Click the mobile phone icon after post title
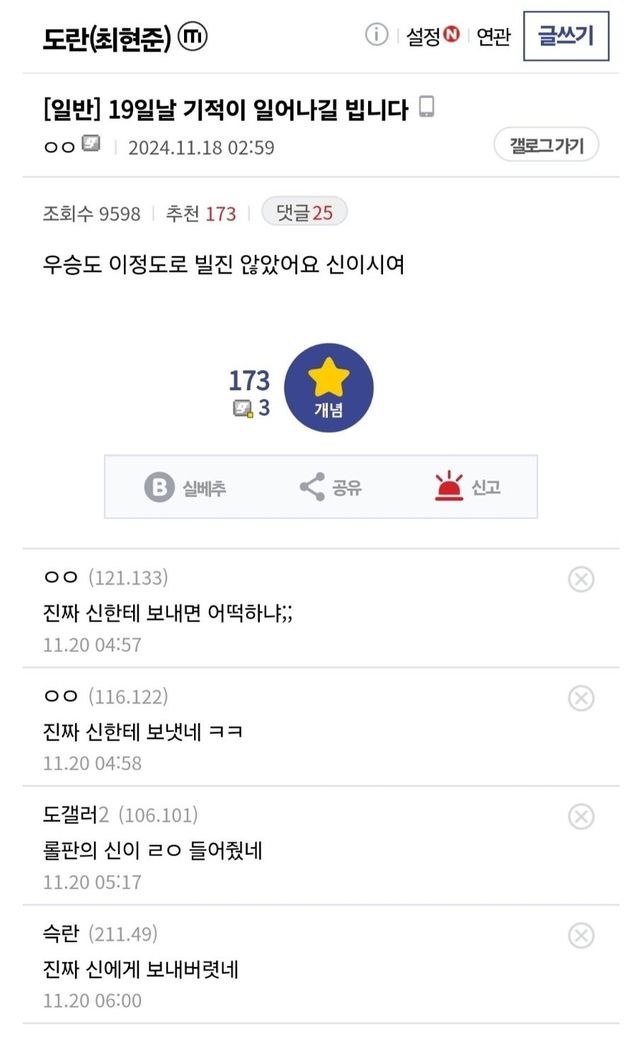 click(x=426, y=107)
